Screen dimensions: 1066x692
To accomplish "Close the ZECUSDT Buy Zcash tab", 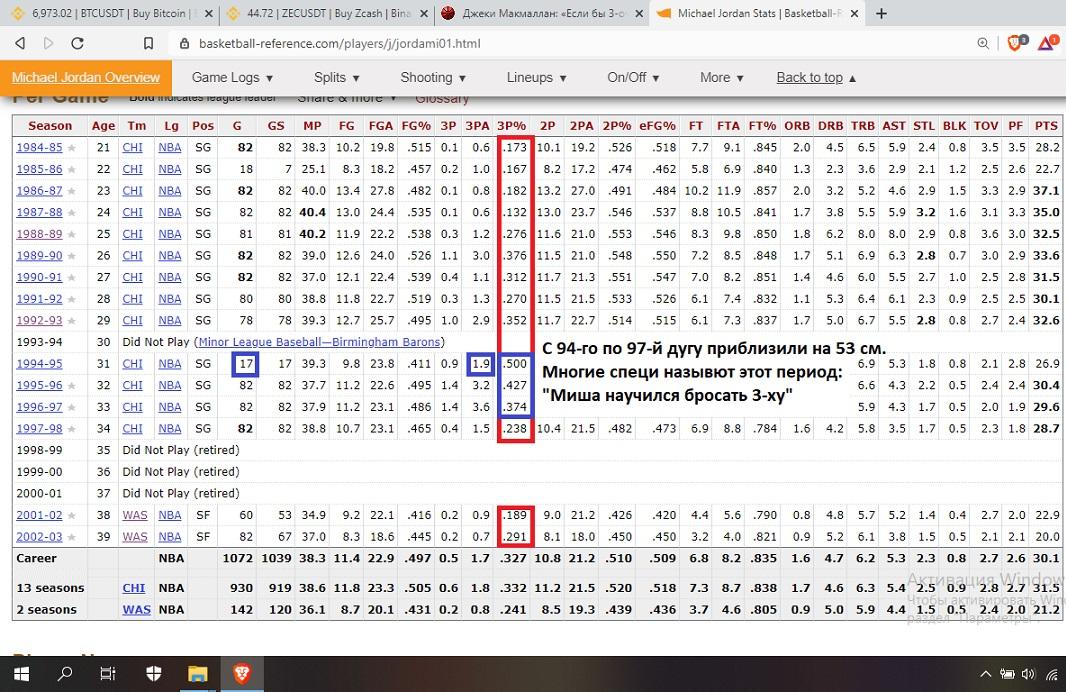I will tap(424, 14).
